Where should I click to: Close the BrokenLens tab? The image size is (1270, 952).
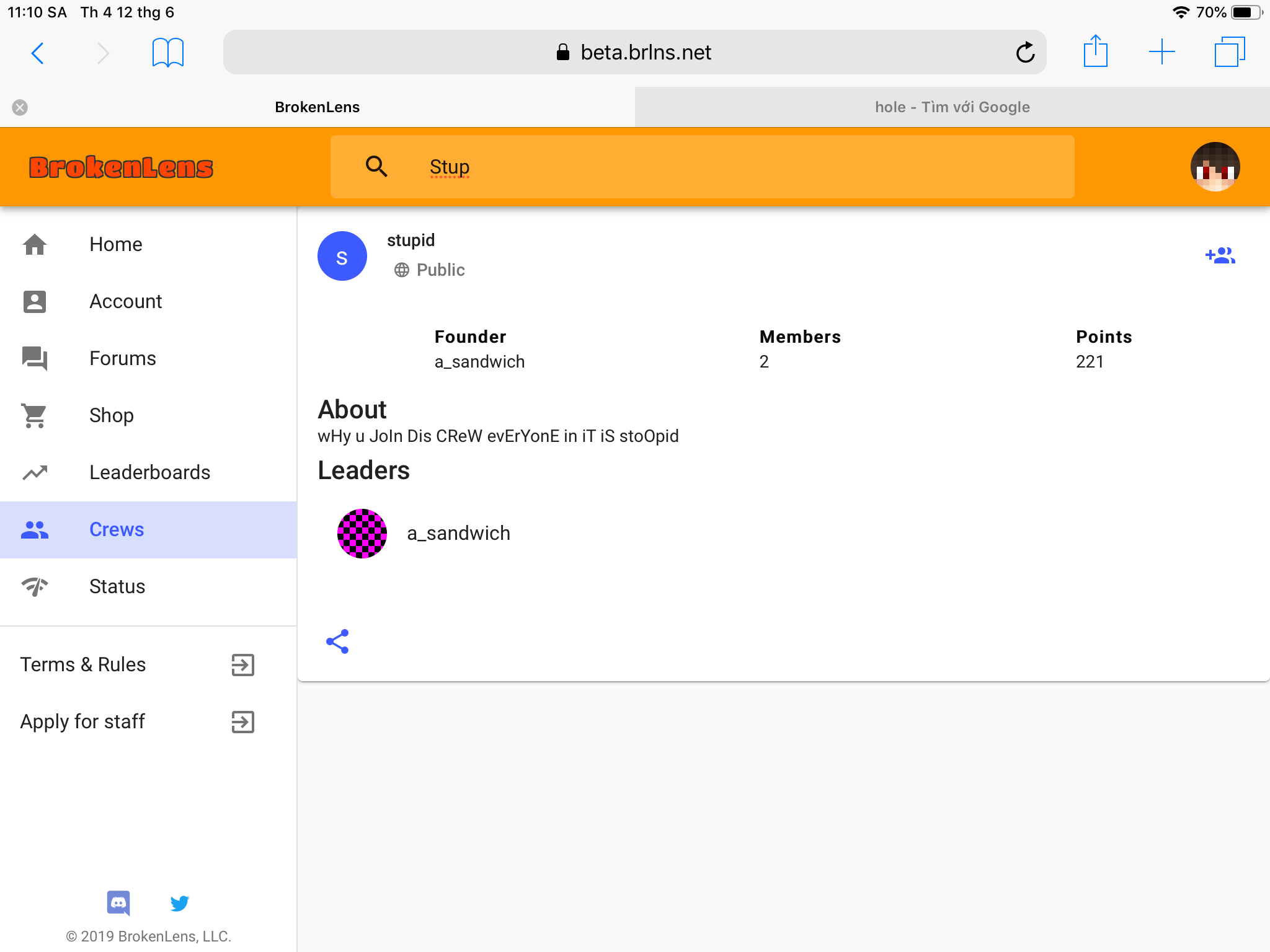pyautogui.click(x=20, y=107)
